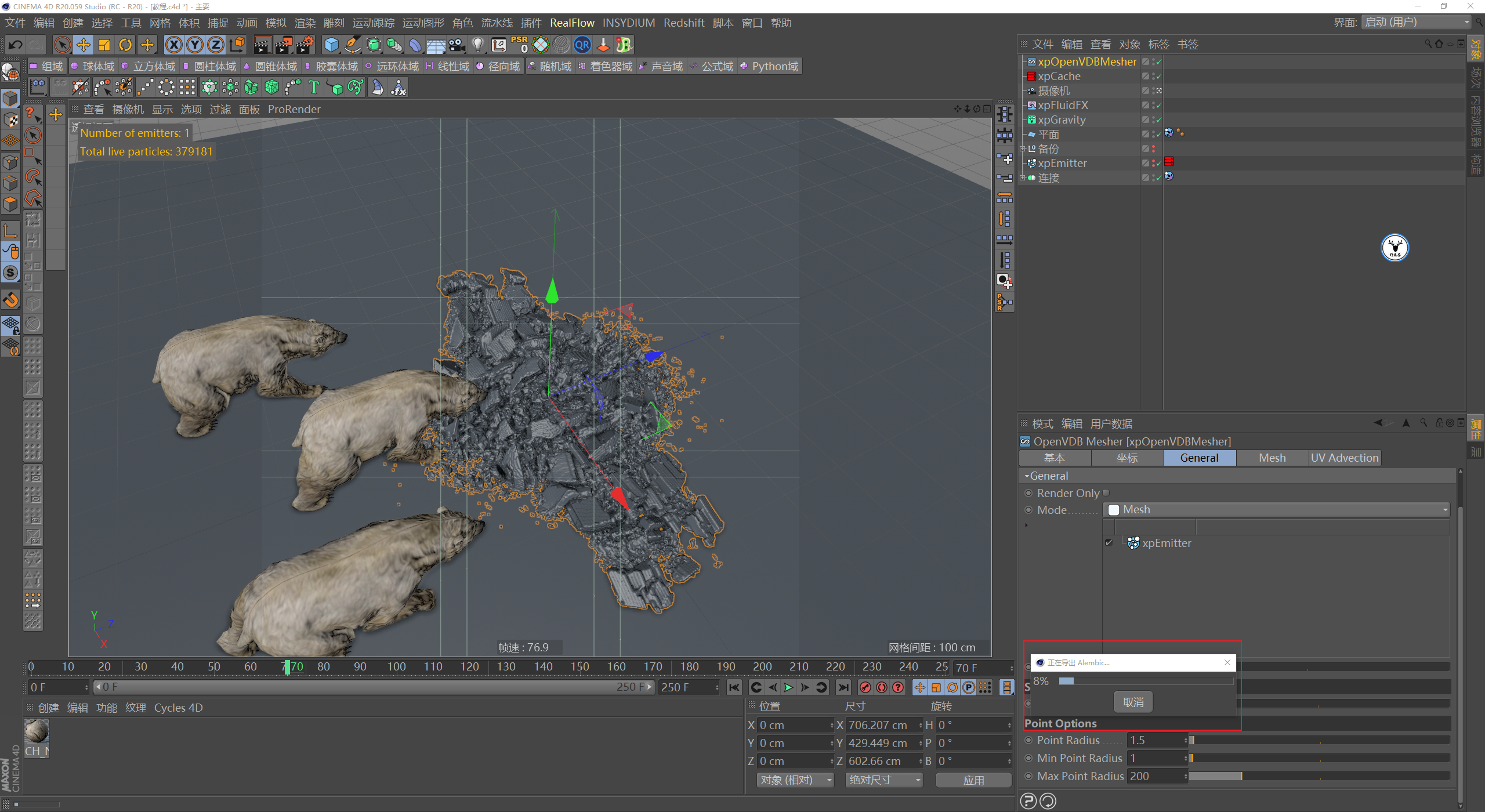Toggle xpCache enabled checkmark in object manager
Image resolution: width=1485 pixels, height=812 pixels.
tap(1159, 76)
